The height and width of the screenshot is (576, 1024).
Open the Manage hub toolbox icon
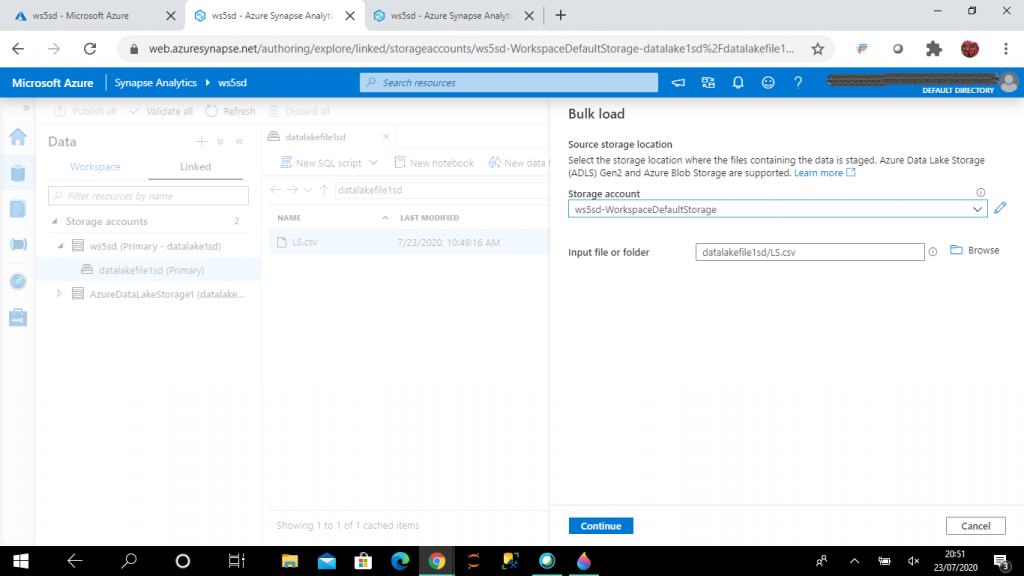click(18, 317)
